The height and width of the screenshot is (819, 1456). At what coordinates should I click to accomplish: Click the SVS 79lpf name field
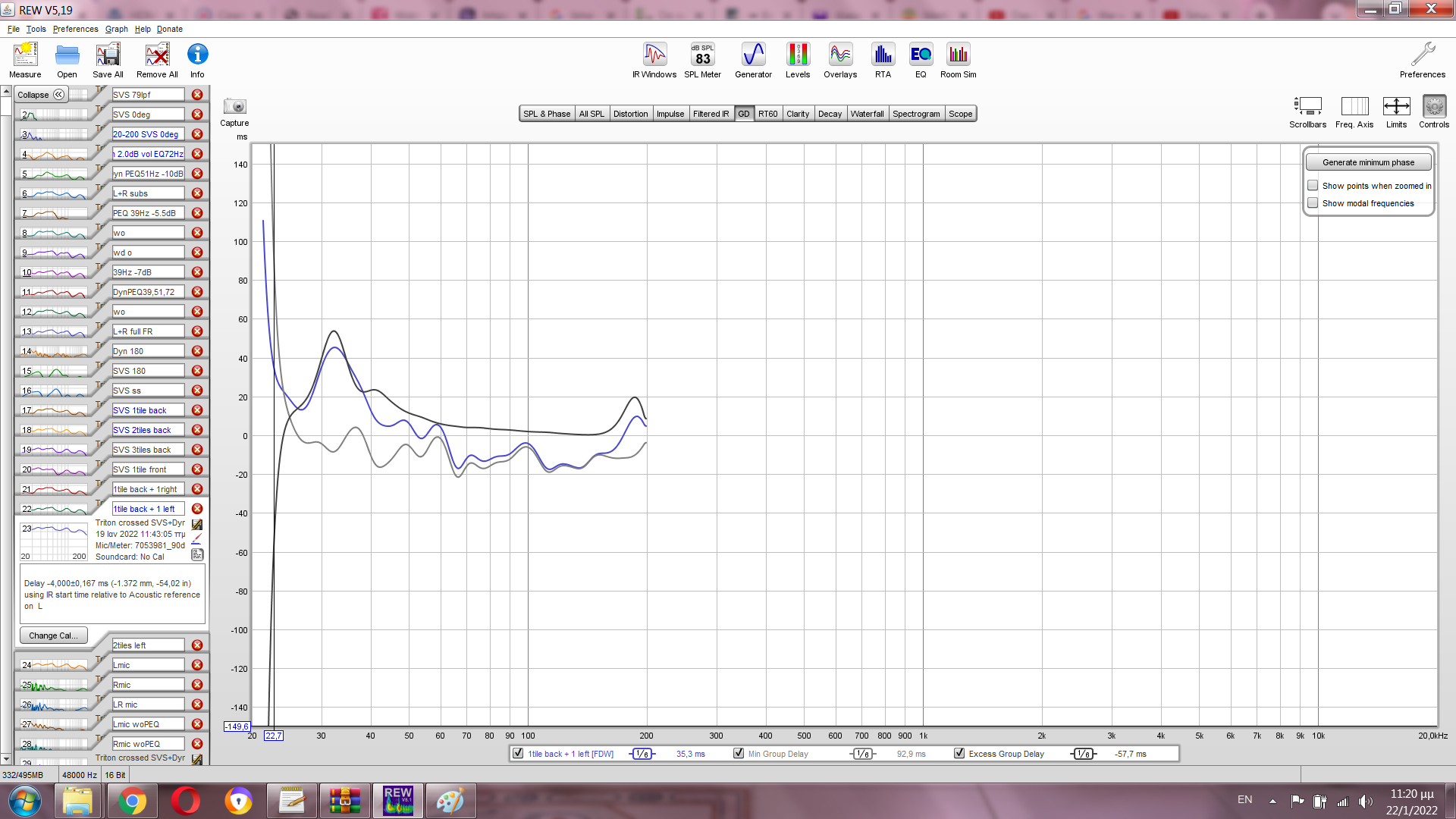coord(148,95)
